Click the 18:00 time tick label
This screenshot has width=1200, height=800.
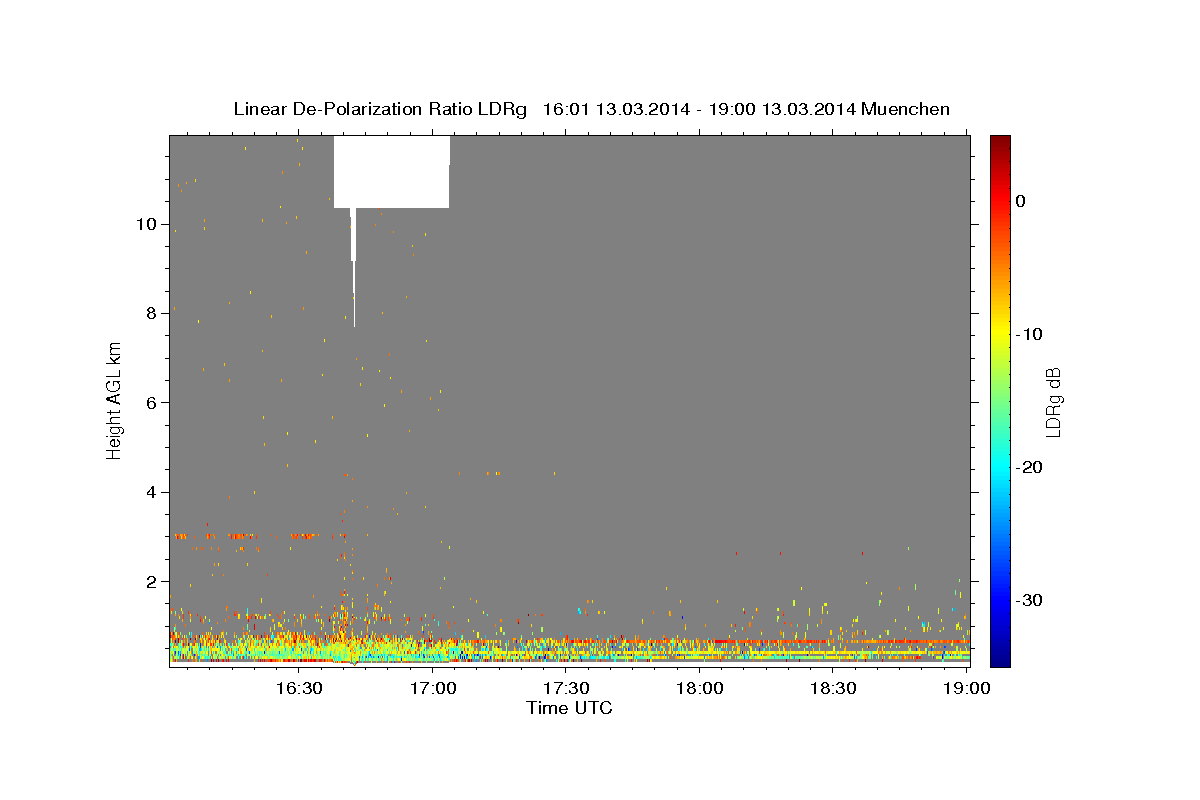700,689
